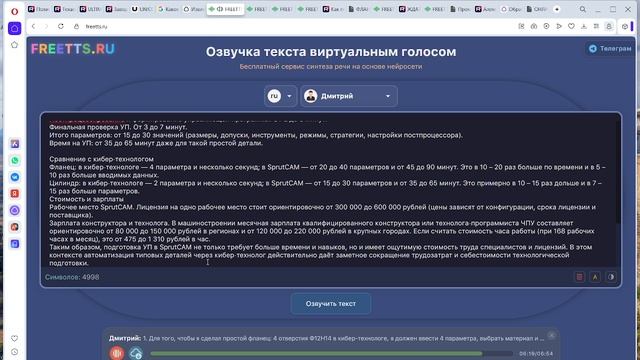Click the Озвучить текст button
The height and width of the screenshot is (360, 640).
click(331, 304)
